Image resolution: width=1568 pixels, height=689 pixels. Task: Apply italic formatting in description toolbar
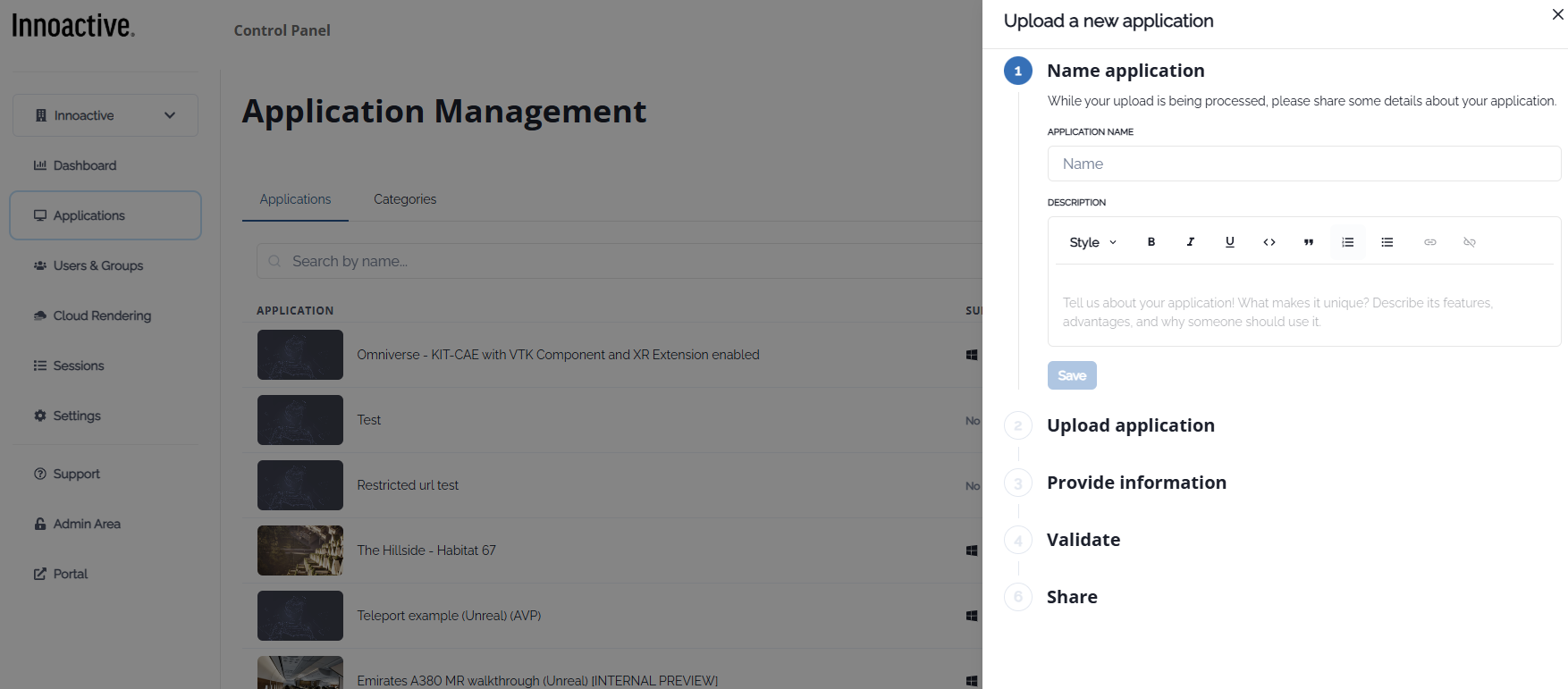coord(1191,242)
